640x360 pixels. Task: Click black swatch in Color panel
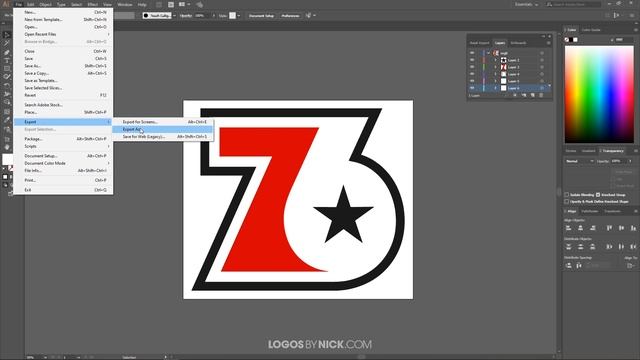click(x=571, y=40)
